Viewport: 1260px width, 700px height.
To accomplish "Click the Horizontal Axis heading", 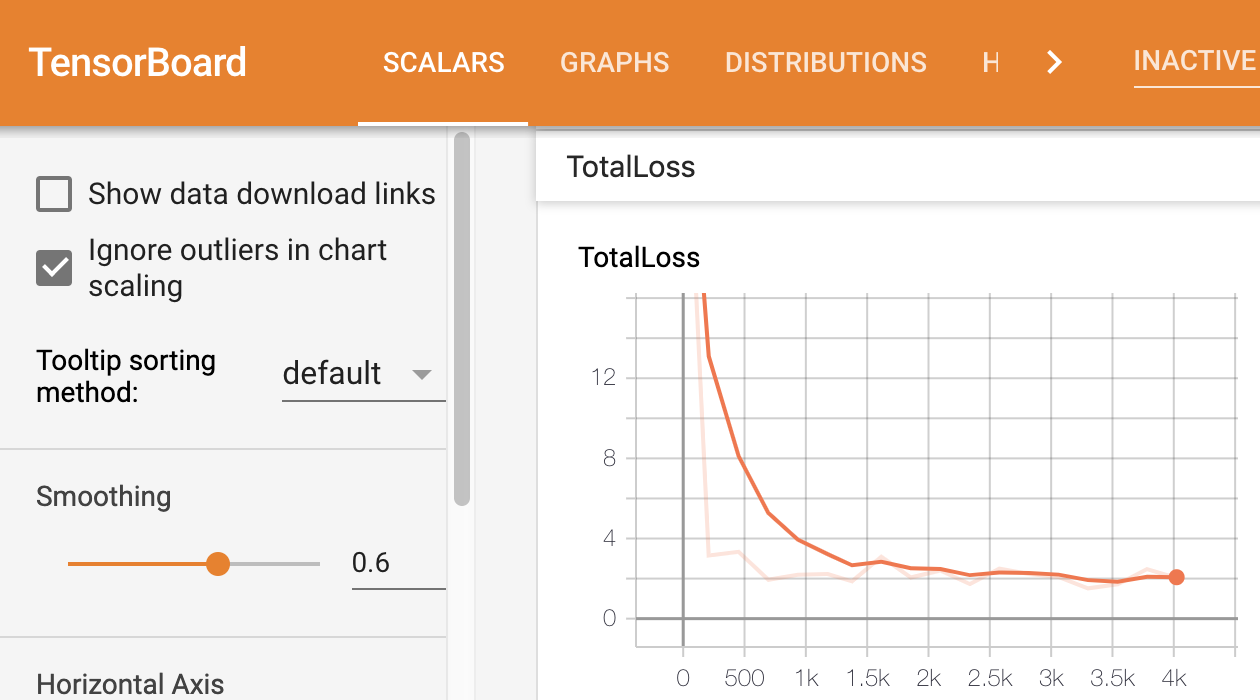I will click(x=130, y=685).
